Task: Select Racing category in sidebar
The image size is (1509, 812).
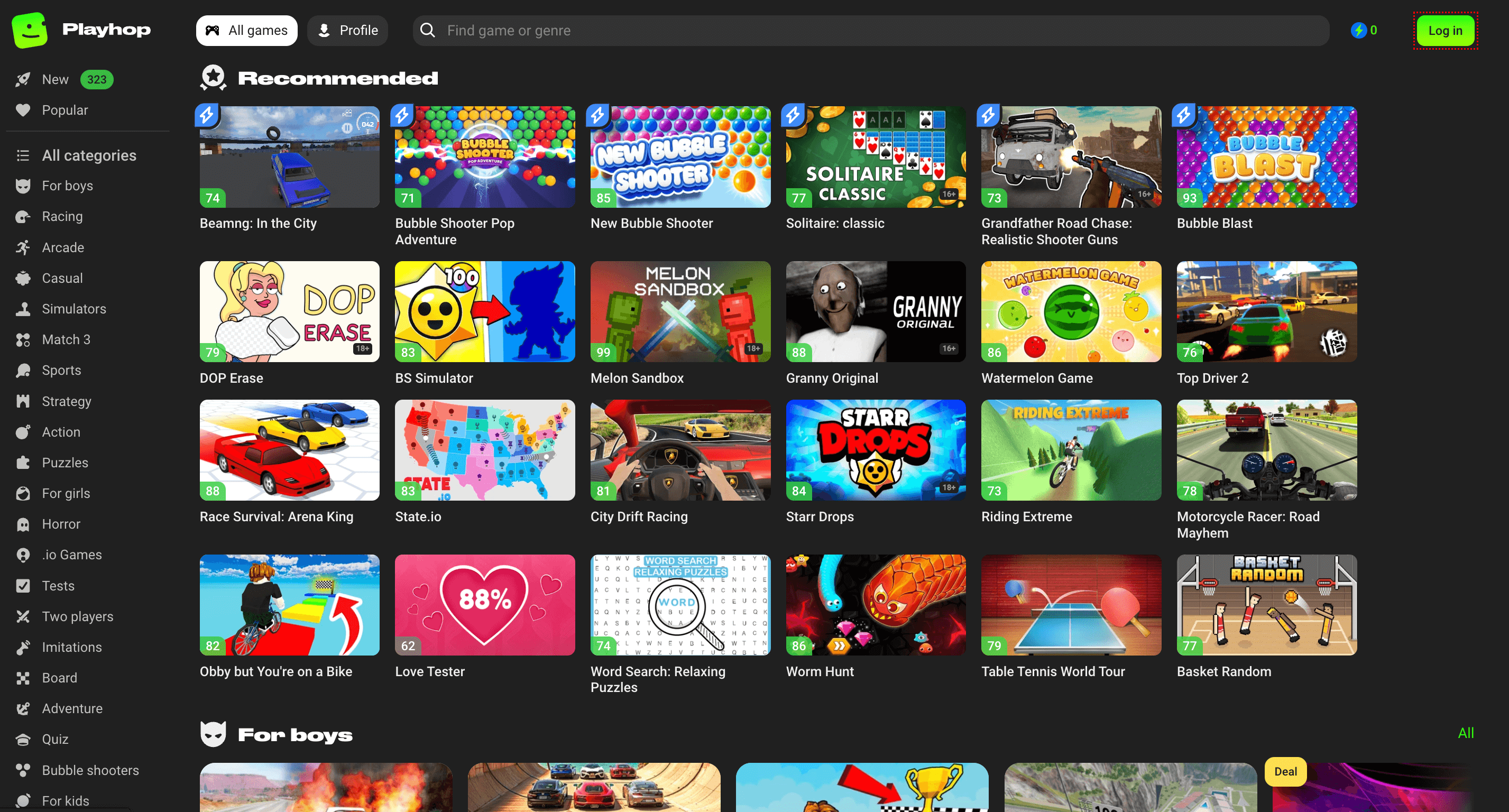Action: pos(62,216)
